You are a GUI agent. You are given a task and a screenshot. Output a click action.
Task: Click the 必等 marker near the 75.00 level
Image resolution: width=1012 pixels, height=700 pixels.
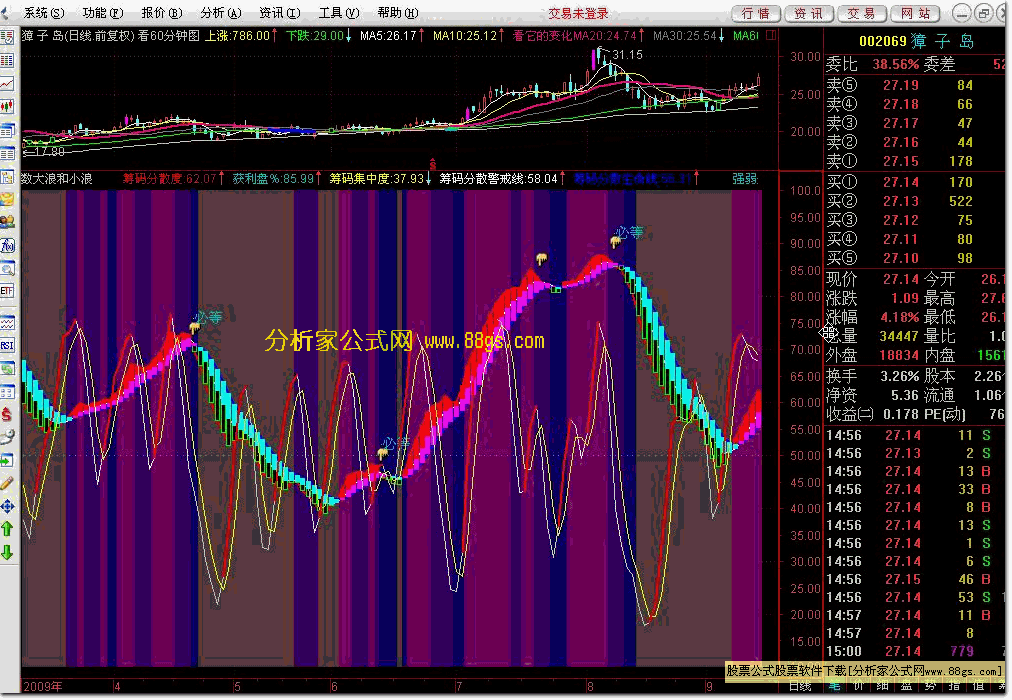[208, 317]
